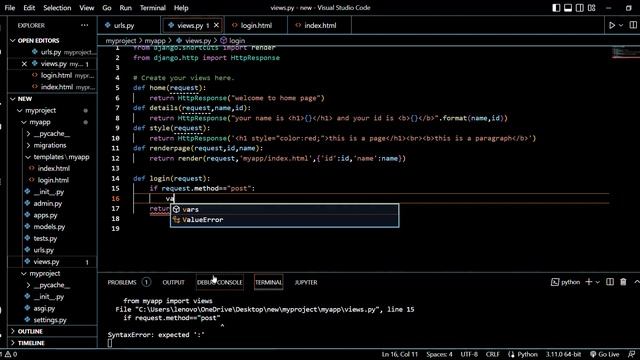Open the File menu
The image size is (640, 360).
pyautogui.click(x=9, y=8)
